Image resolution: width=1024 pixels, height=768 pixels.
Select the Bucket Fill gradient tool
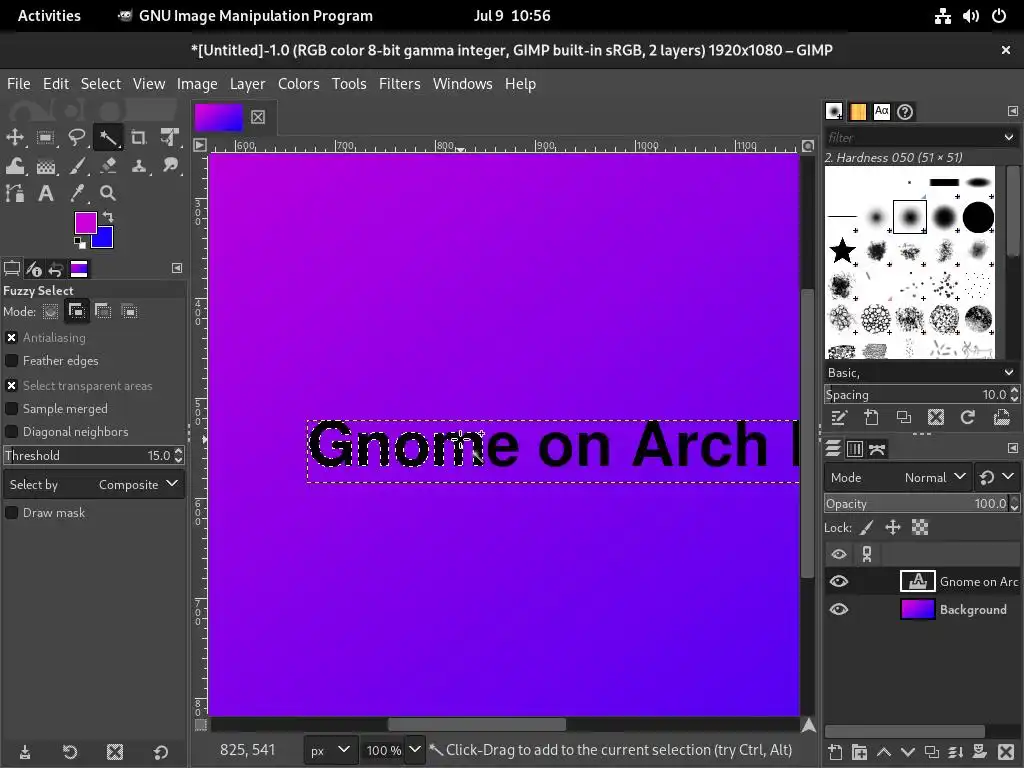46,165
